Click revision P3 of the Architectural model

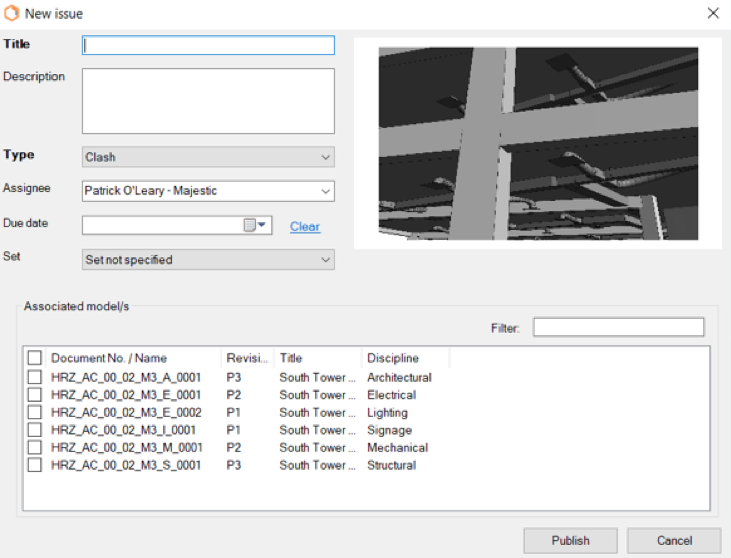pos(234,377)
